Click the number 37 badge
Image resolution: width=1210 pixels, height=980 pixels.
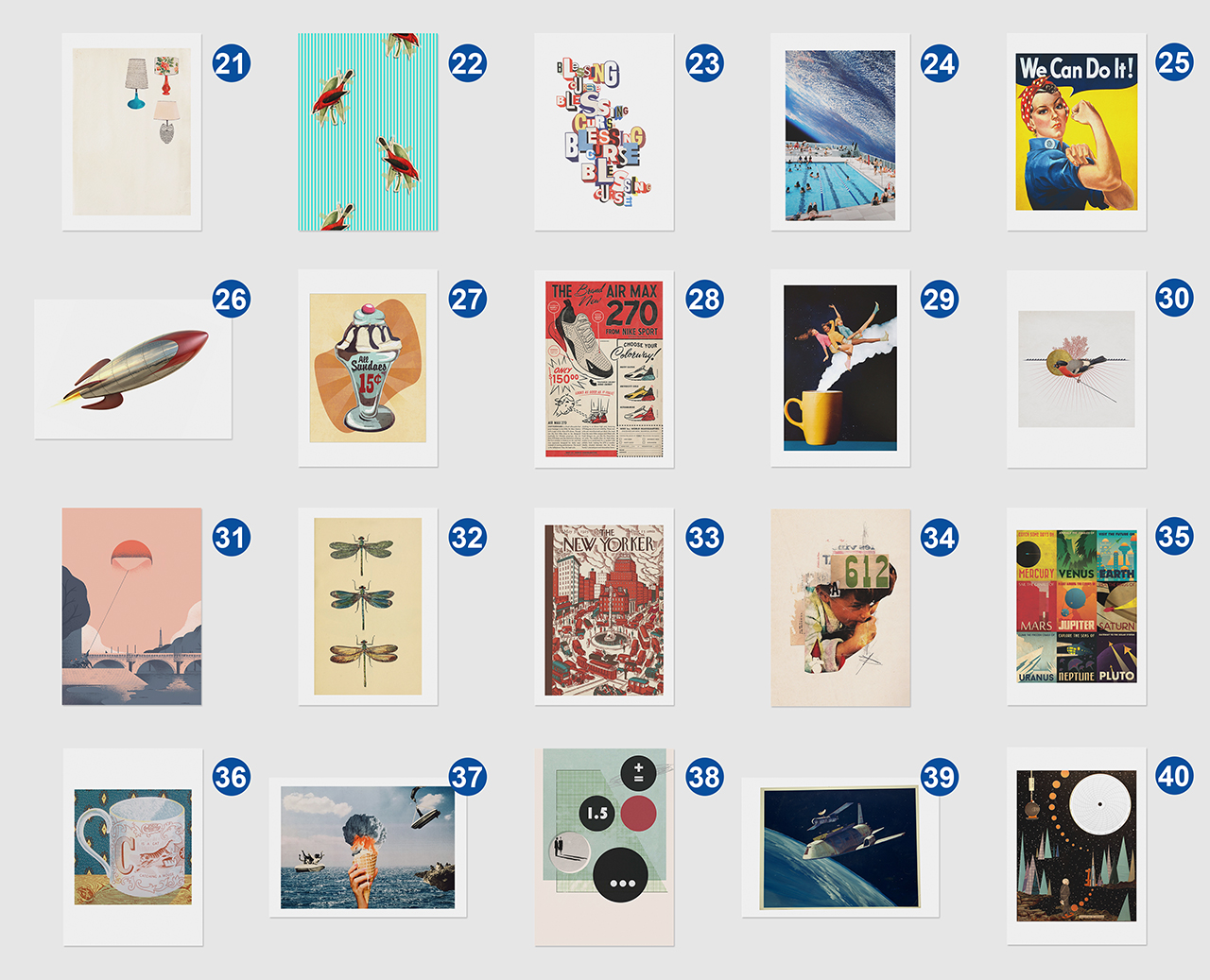[468, 777]
